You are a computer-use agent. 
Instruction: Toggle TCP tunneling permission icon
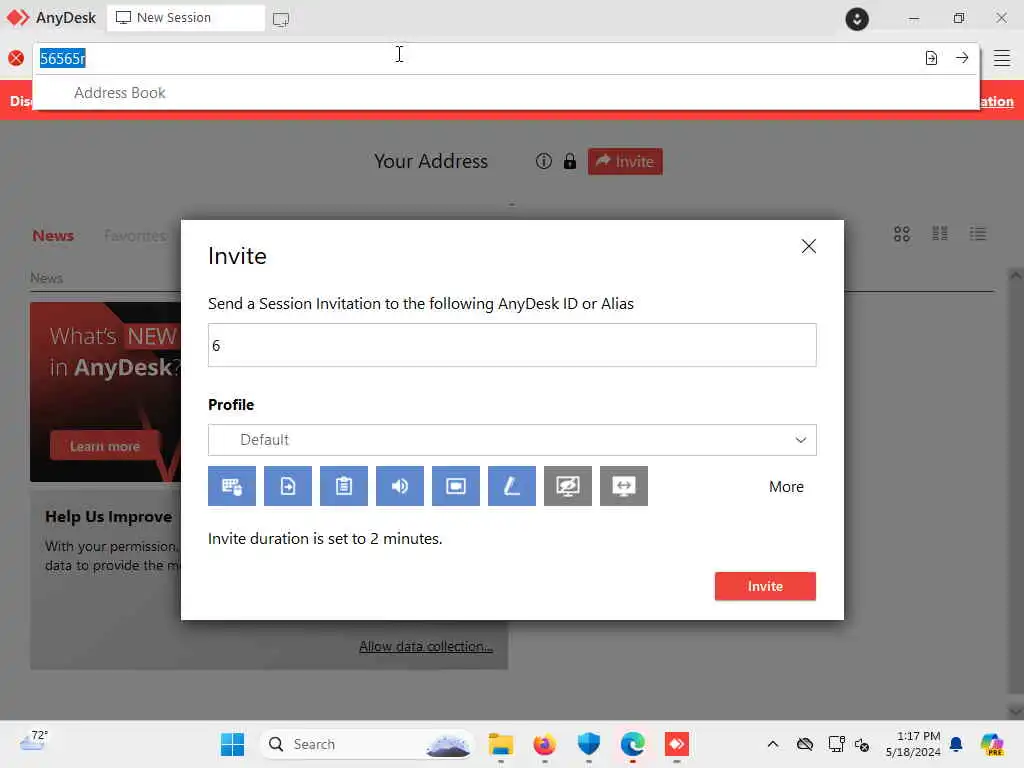coord(624,486)
